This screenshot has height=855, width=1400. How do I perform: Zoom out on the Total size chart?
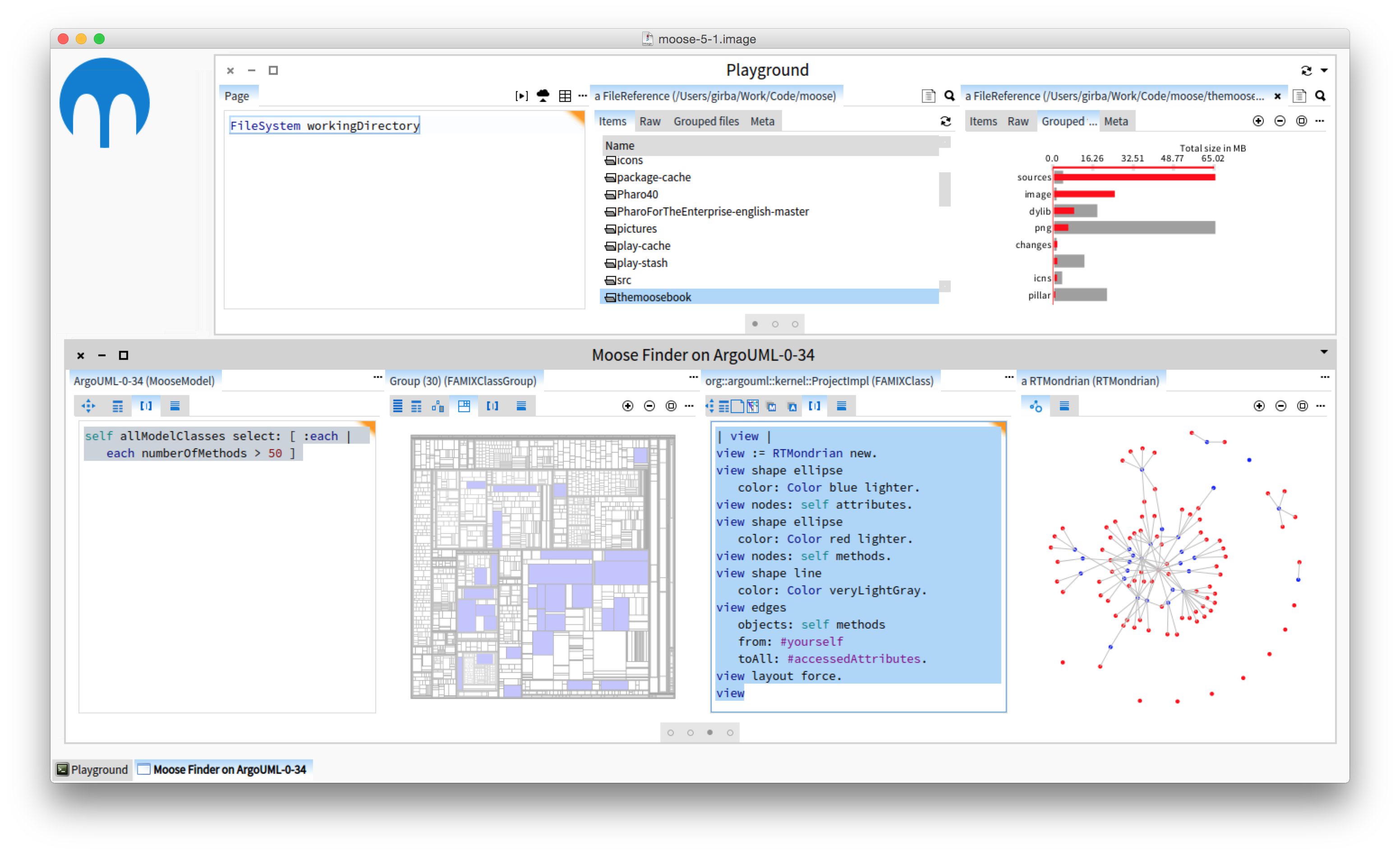point(1280,121)
